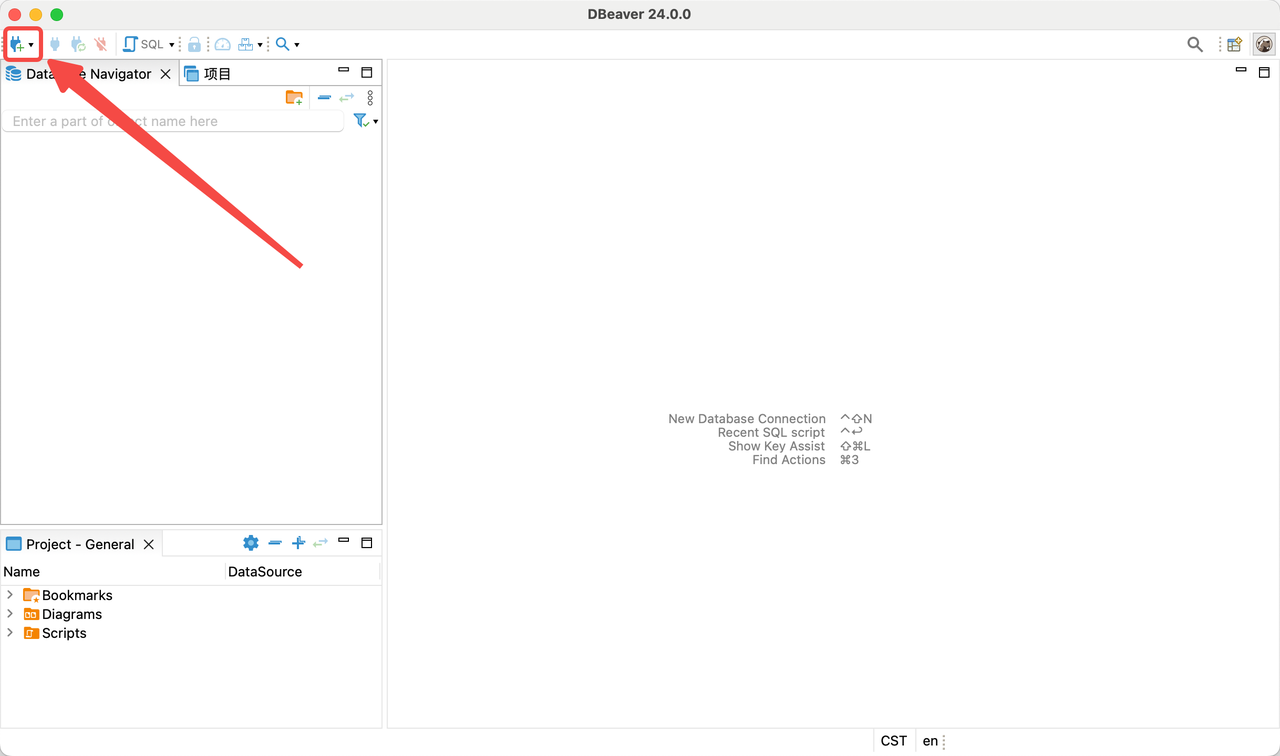Expand the Scripts folder tree node
This screenshot has height=756, width=1280.
(x=10, y=633)
